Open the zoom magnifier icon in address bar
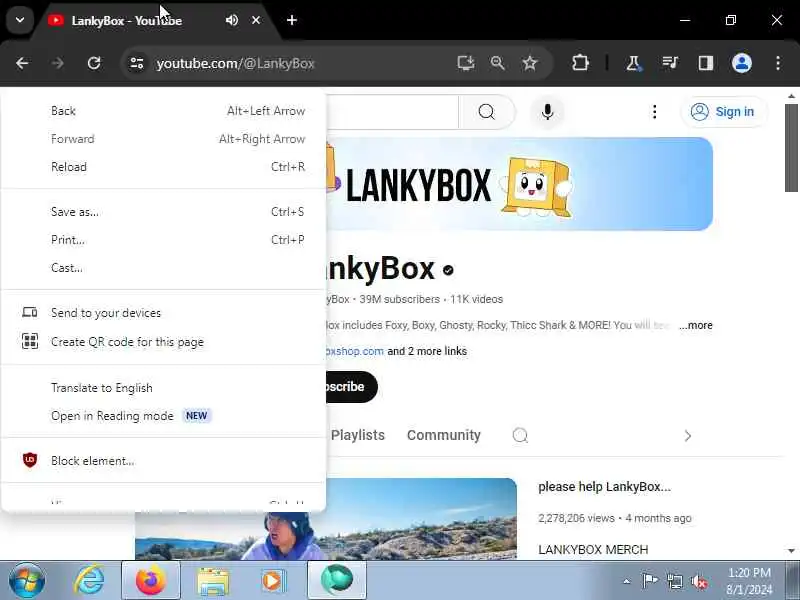This screenshot has height=600, width=800. (497, 63)
